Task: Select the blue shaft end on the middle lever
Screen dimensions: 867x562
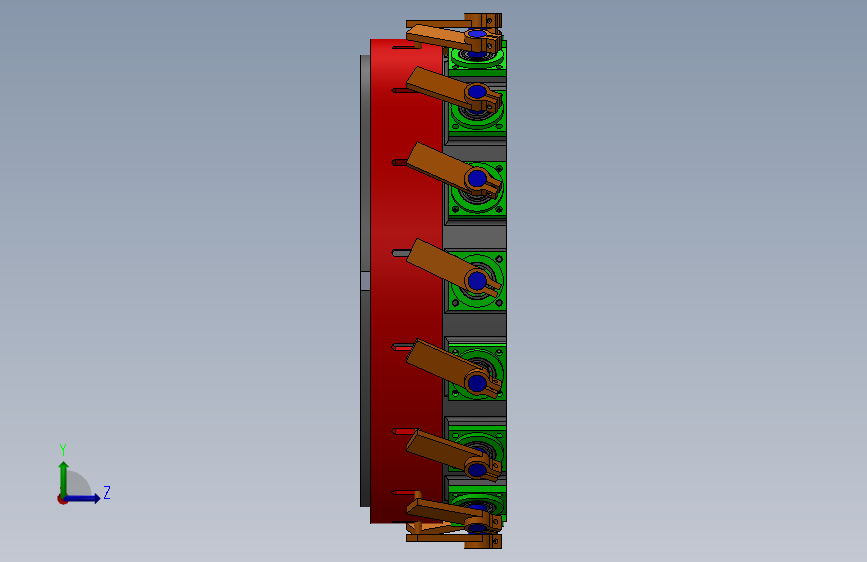Action: 477,281
